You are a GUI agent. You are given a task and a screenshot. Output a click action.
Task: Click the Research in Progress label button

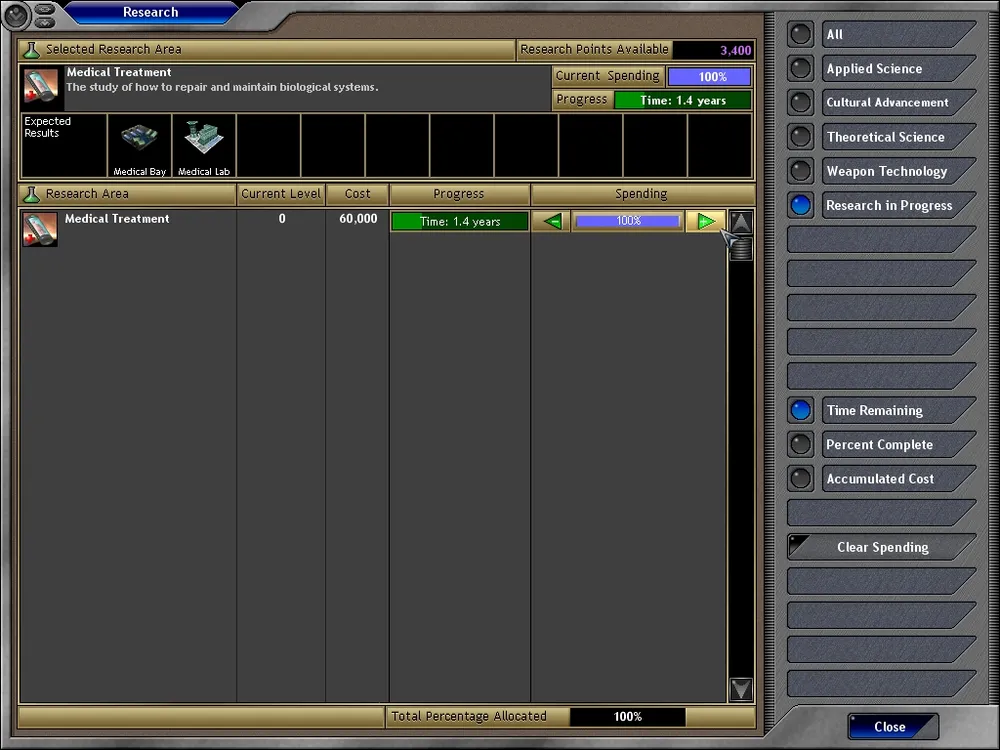point(899,205)
